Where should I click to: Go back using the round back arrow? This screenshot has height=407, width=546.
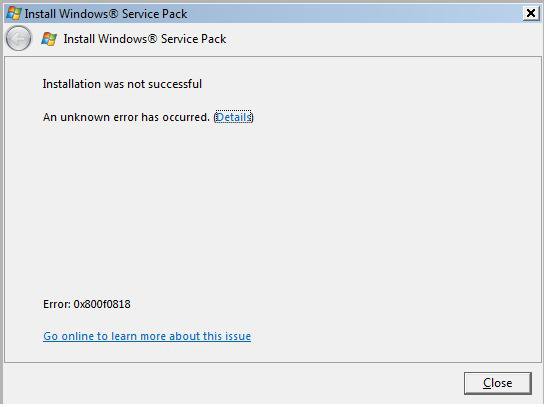click(18, 38)
